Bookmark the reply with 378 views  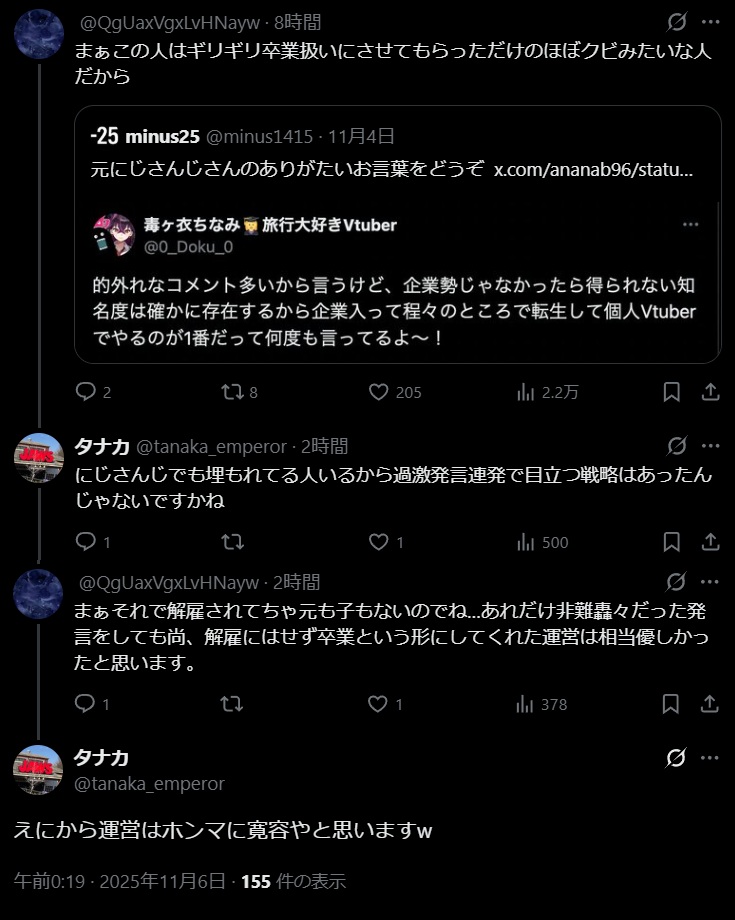pos(673,704)
